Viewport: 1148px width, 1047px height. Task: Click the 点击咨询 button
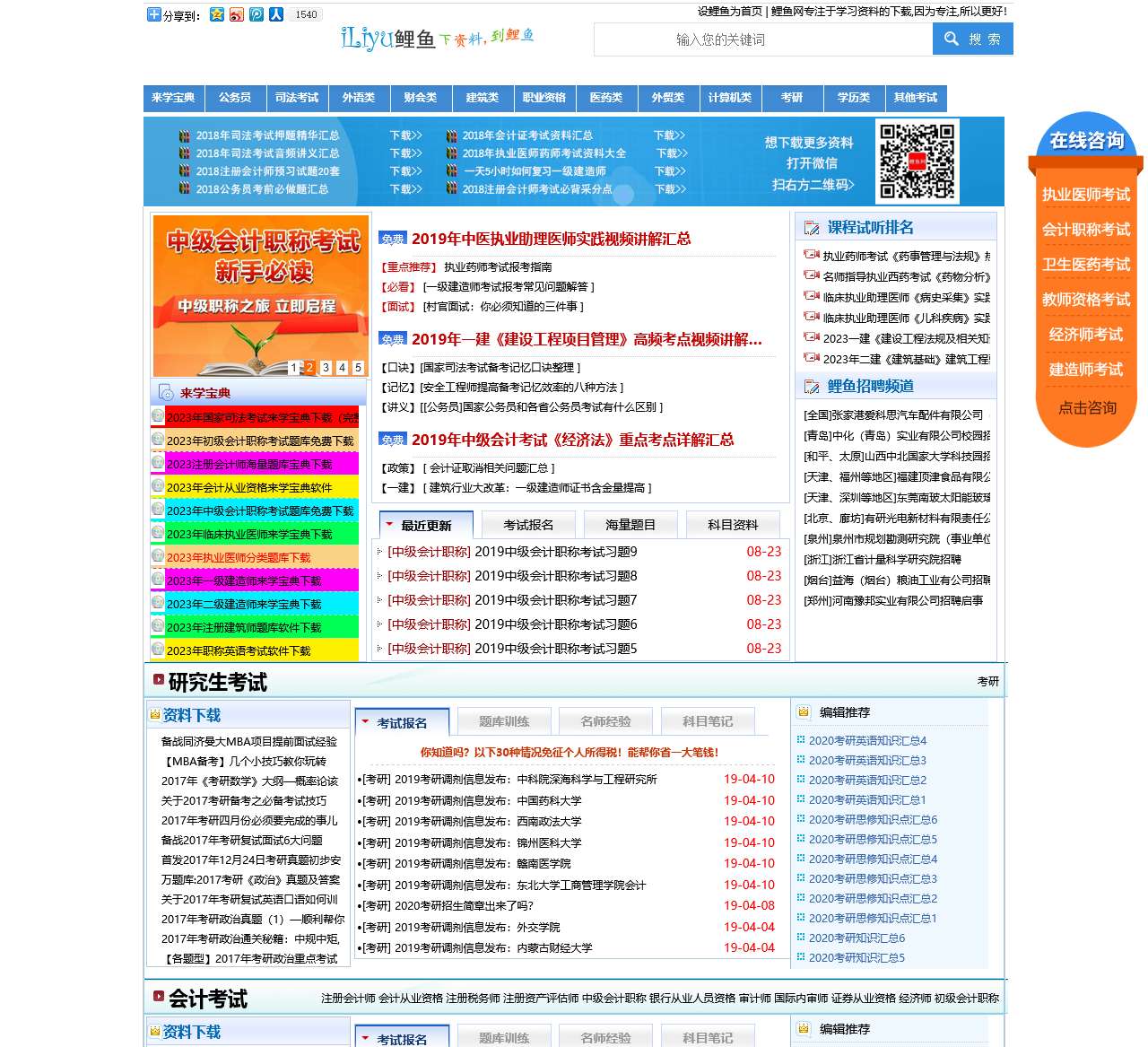click(x=1087, y=408)
